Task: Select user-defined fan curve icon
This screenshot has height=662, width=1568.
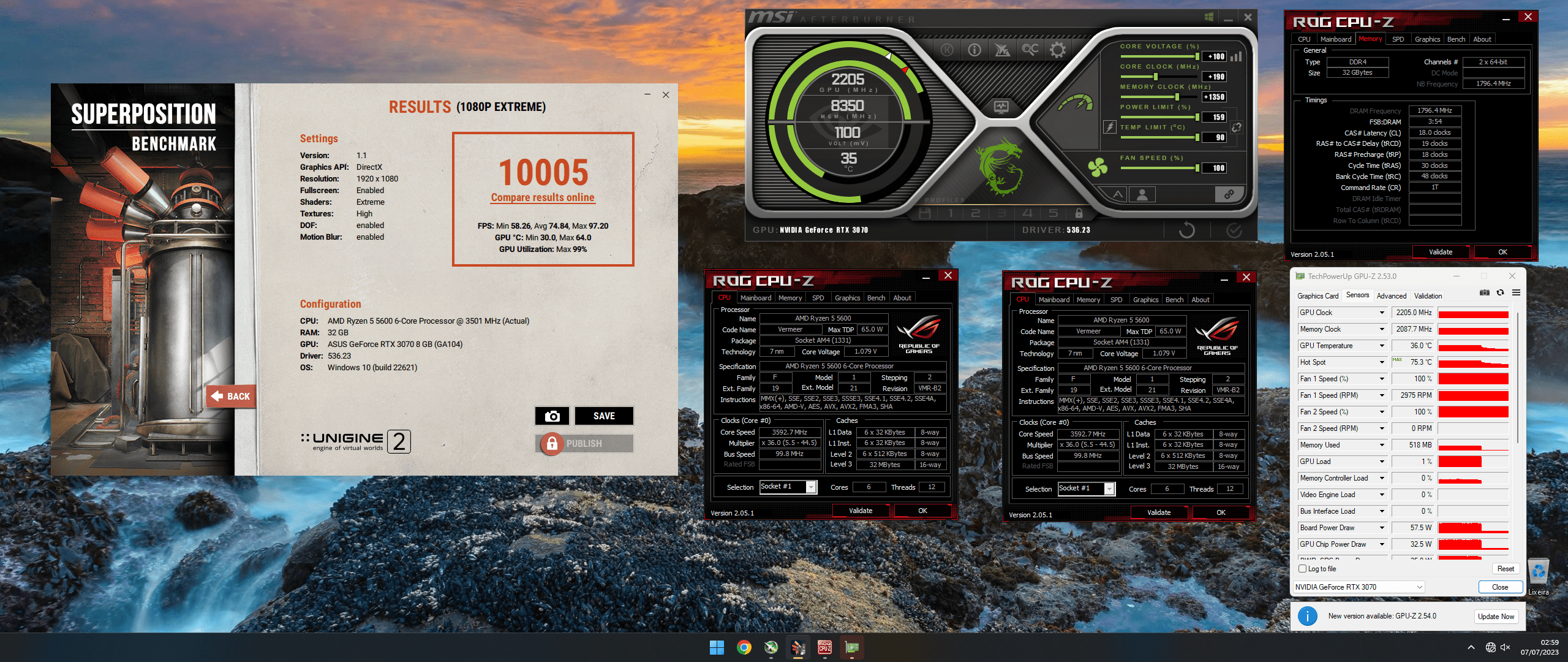Action: click(x=1142, y=195)
